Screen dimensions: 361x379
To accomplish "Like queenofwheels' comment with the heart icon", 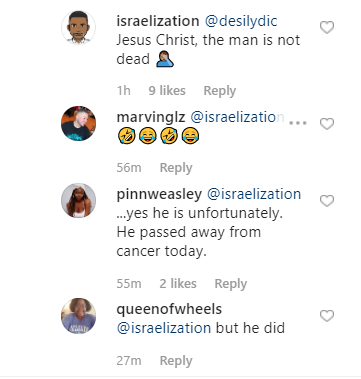I will (327, 316).
